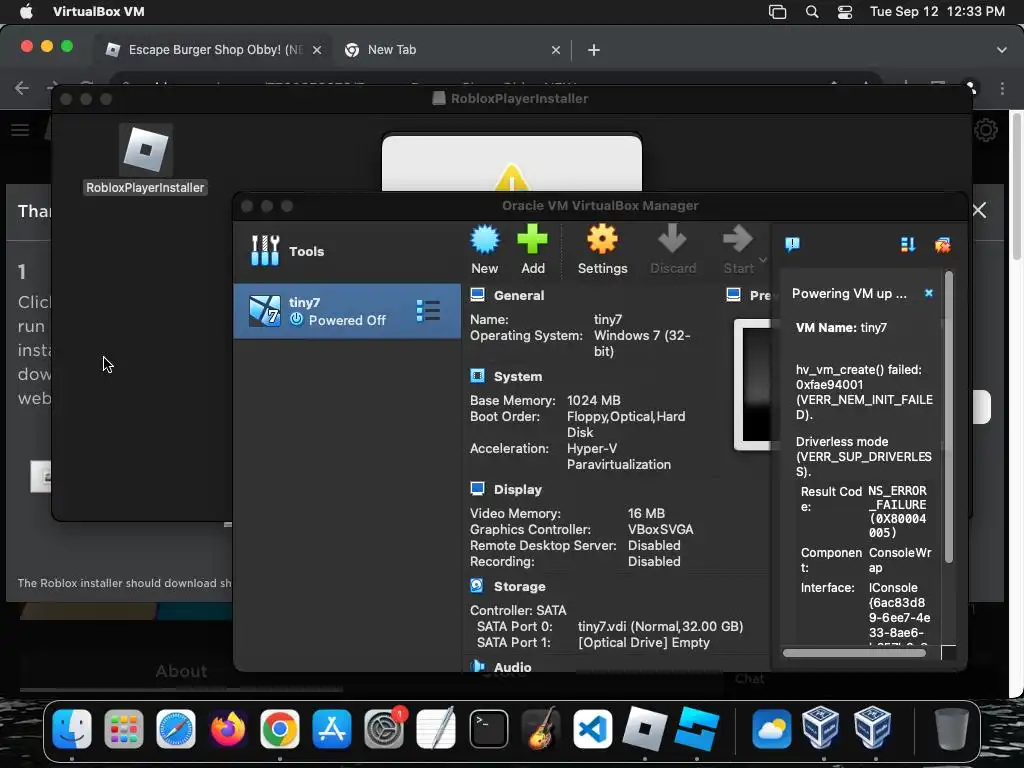Open Google Chrome from the Dock
Viewport: 1024px width, 768px height.
coord(280,729)
